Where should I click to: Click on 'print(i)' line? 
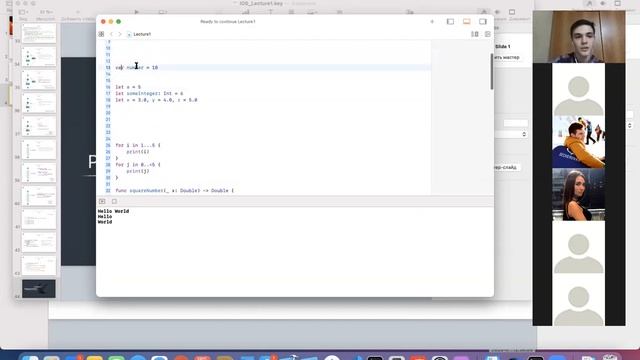point(138,152)
